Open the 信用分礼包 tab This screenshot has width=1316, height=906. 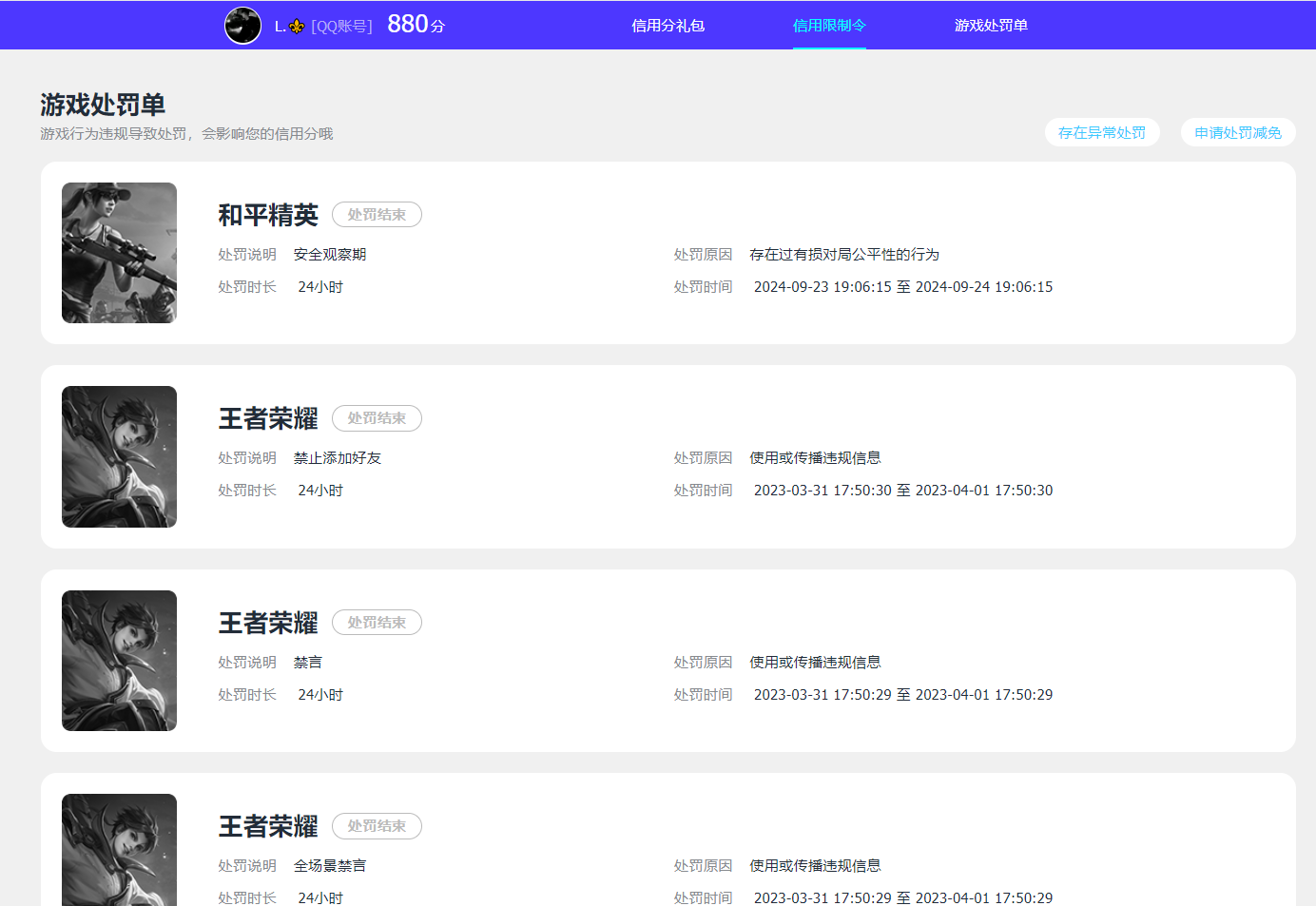point(668,26)
